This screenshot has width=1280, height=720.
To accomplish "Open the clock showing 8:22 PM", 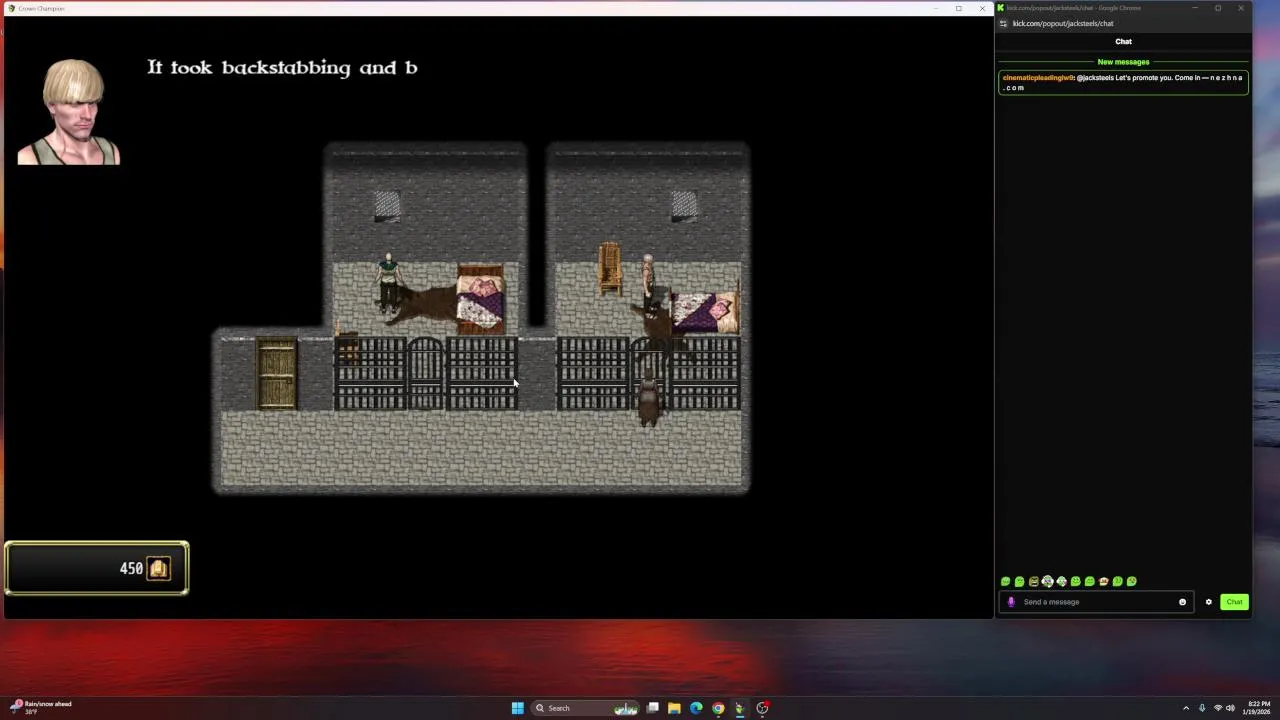I will click(1258, 708).
